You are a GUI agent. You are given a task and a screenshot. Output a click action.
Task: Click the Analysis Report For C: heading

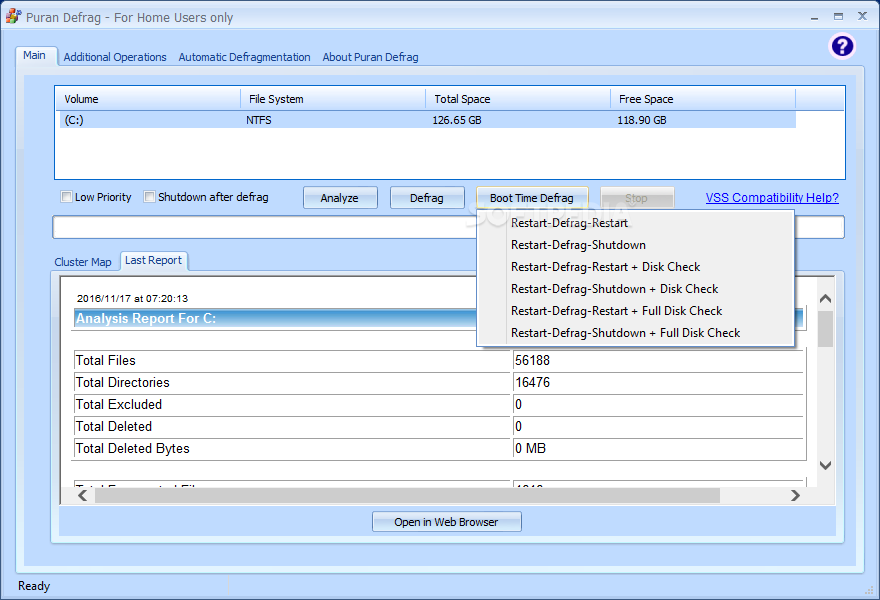coord(146,318)
